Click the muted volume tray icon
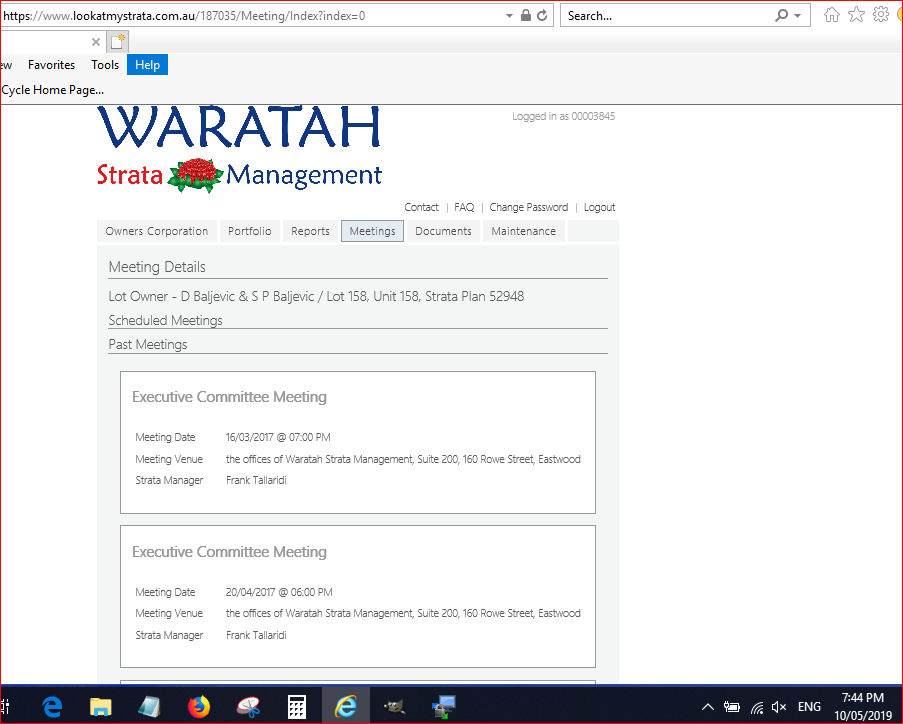Viewport: 903px width, 724px height. (x=779, y=707)
